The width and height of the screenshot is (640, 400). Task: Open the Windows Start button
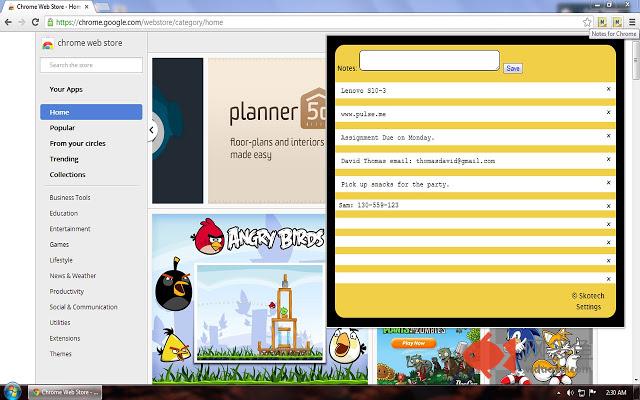pos(12,392)
